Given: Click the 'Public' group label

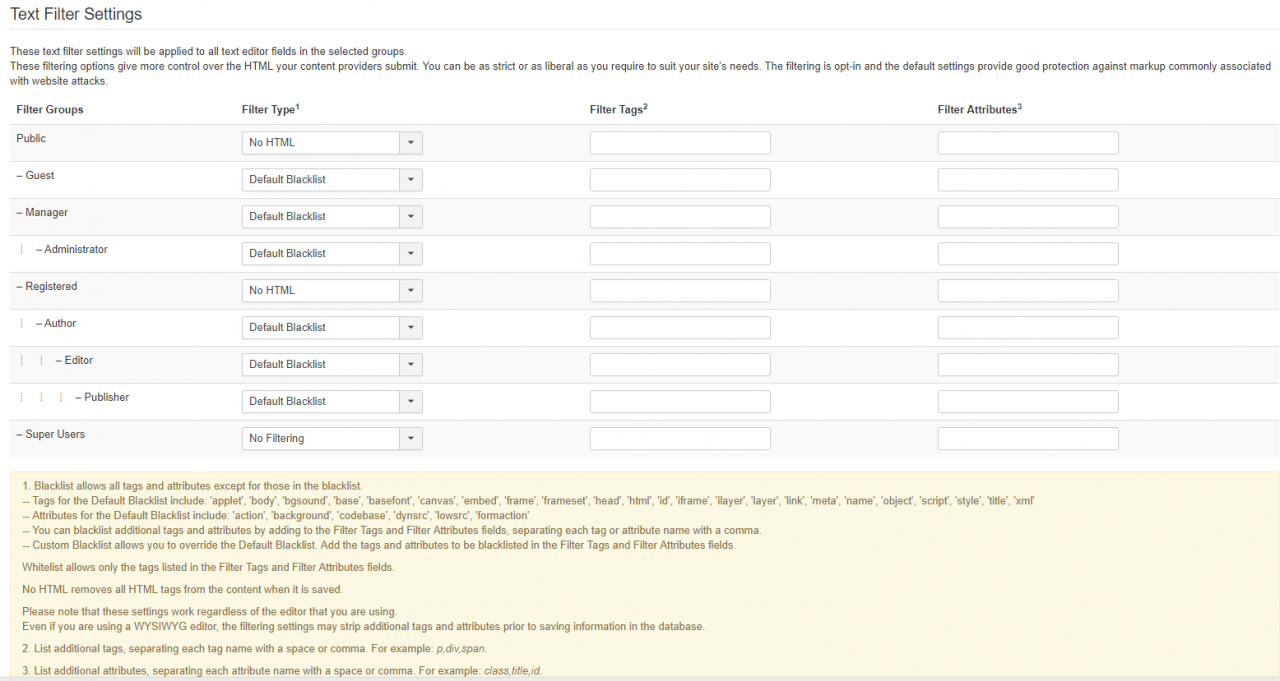Looking at the screenshot, I should (31, 138).
